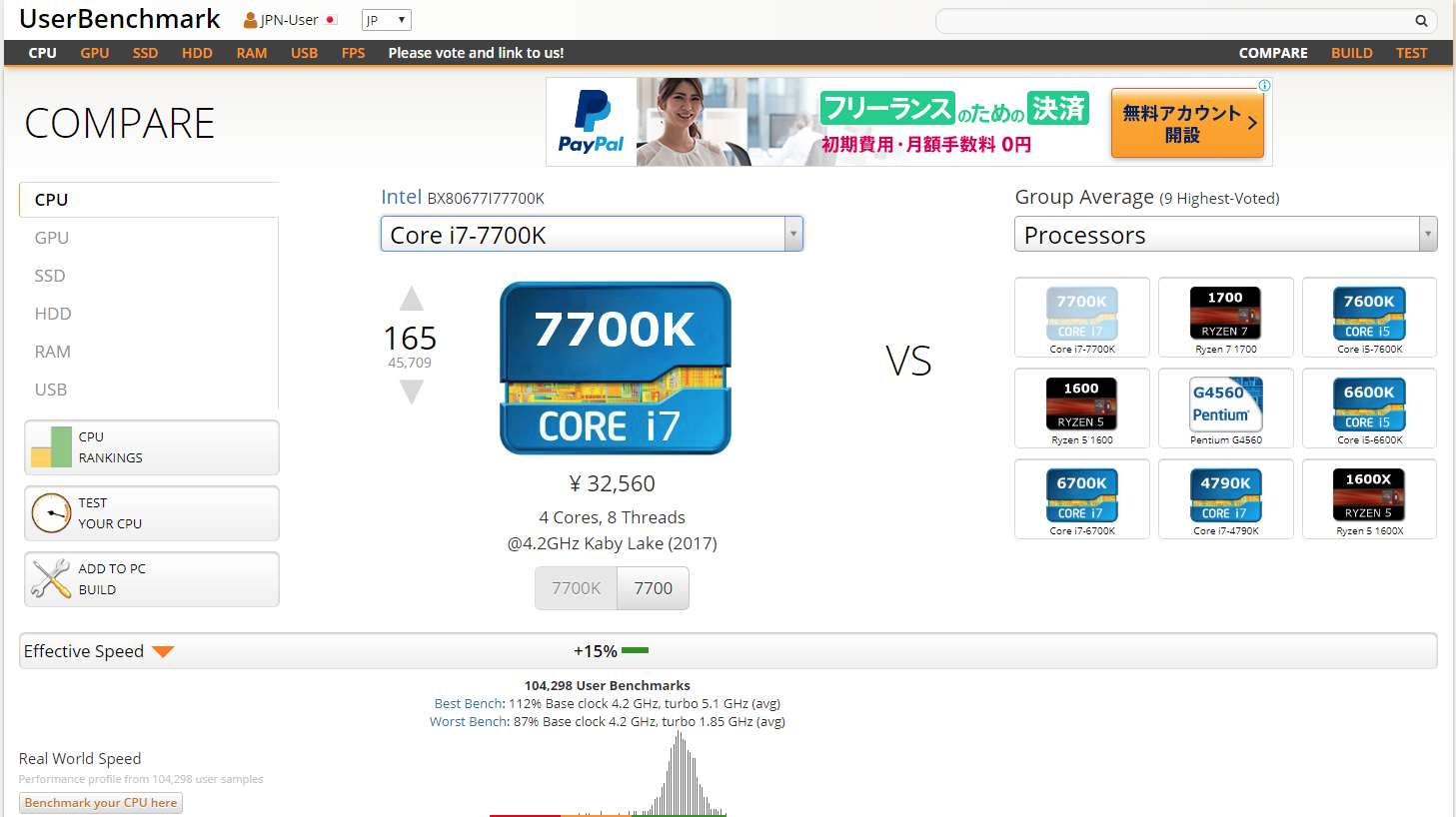Open the GPU menu in top navigation
1456x817 pixels.
(x=95, y=53)
